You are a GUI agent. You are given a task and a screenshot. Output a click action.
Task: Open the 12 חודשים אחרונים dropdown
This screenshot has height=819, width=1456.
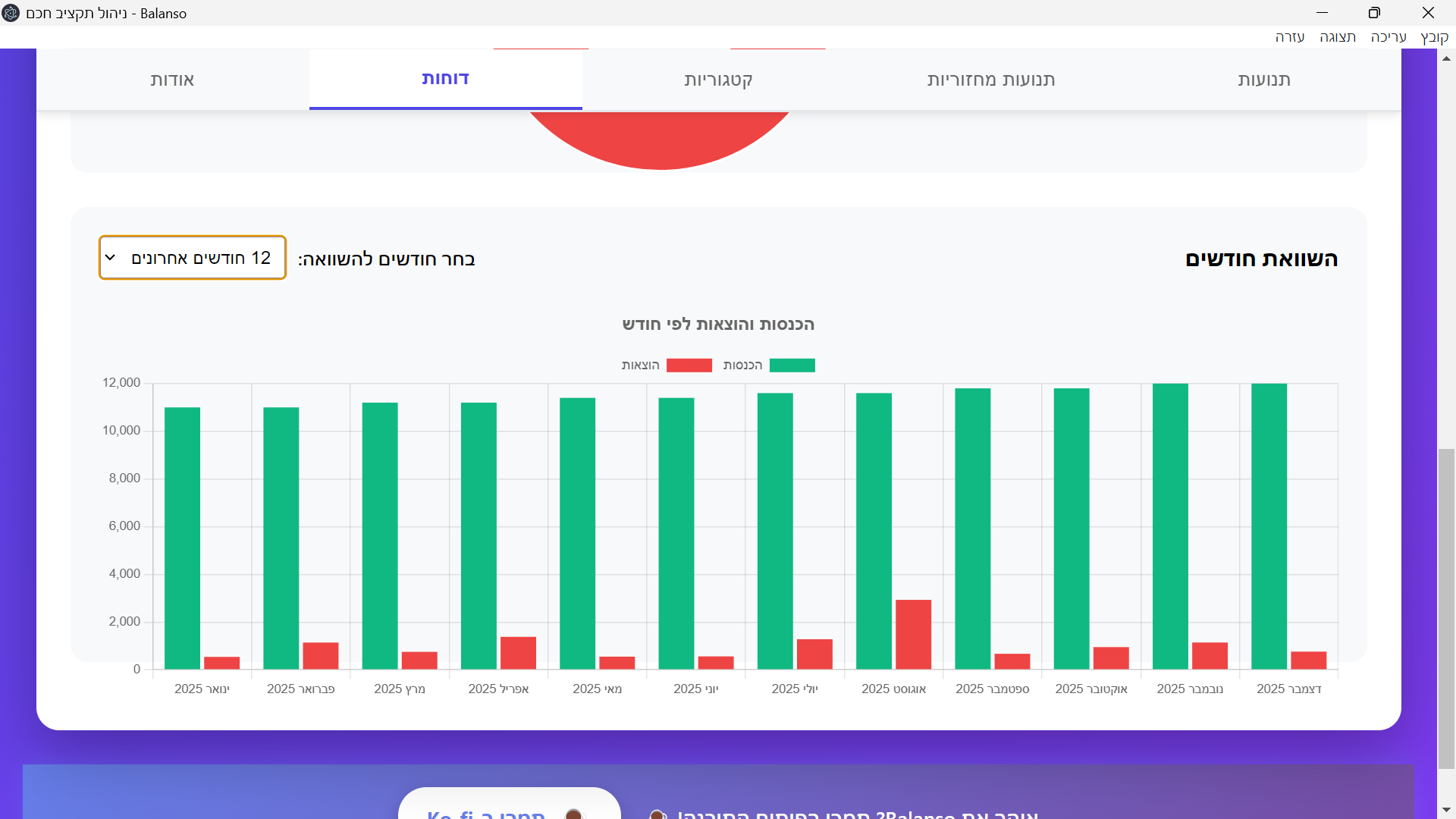193,258
